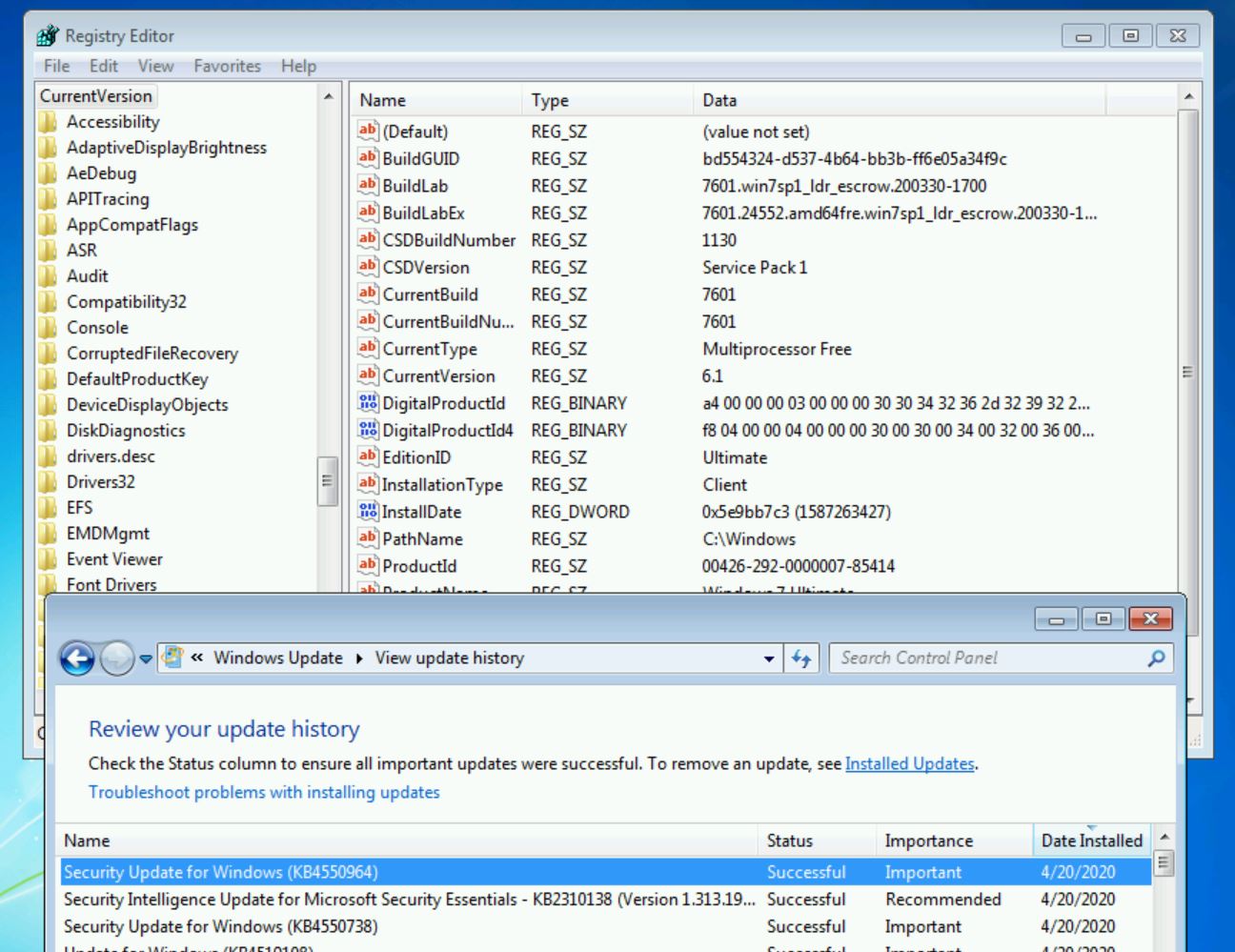Click the binary icon next to DigitalProductId4

[368, 430]
